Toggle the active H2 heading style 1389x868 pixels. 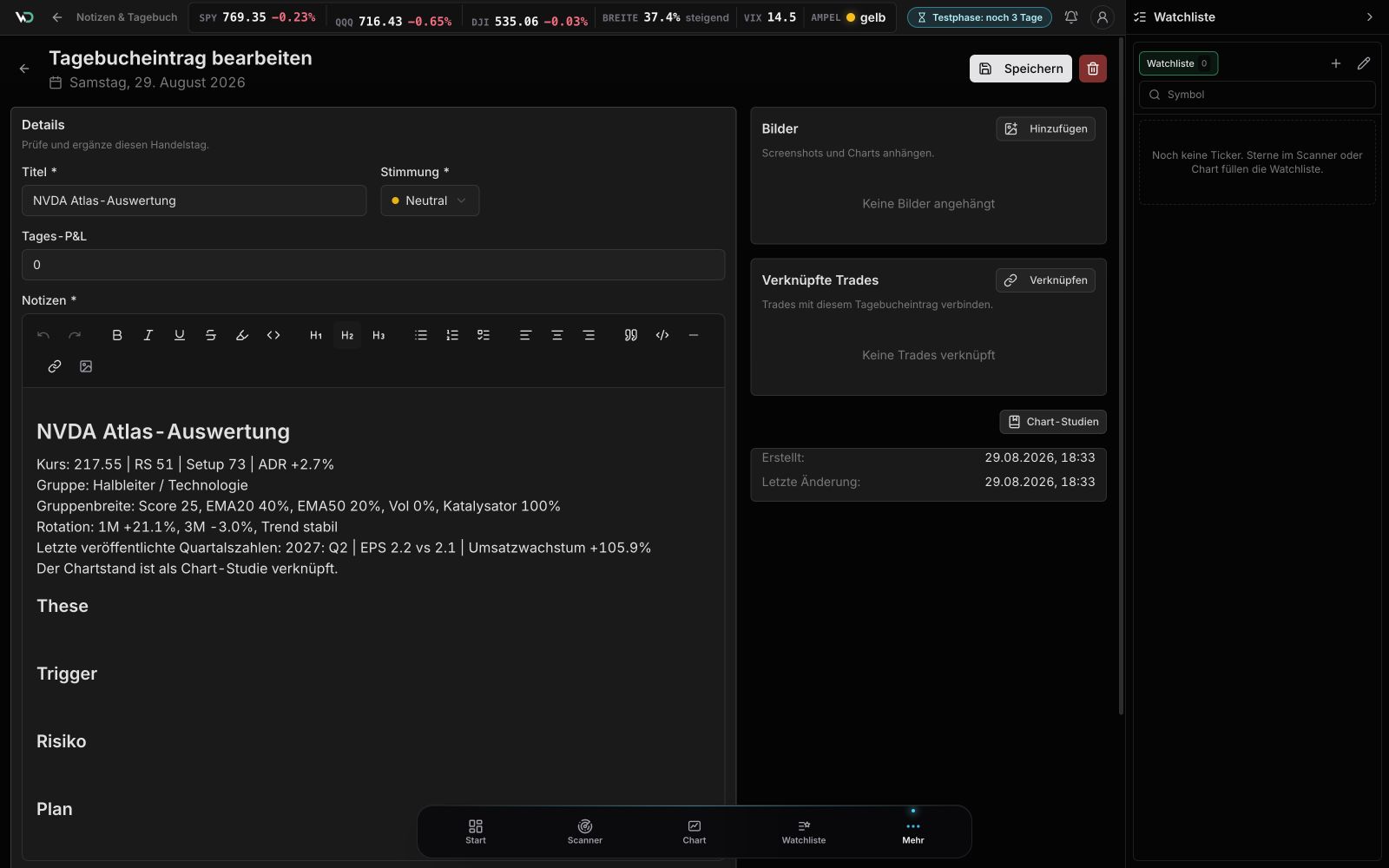click(347, 335)
